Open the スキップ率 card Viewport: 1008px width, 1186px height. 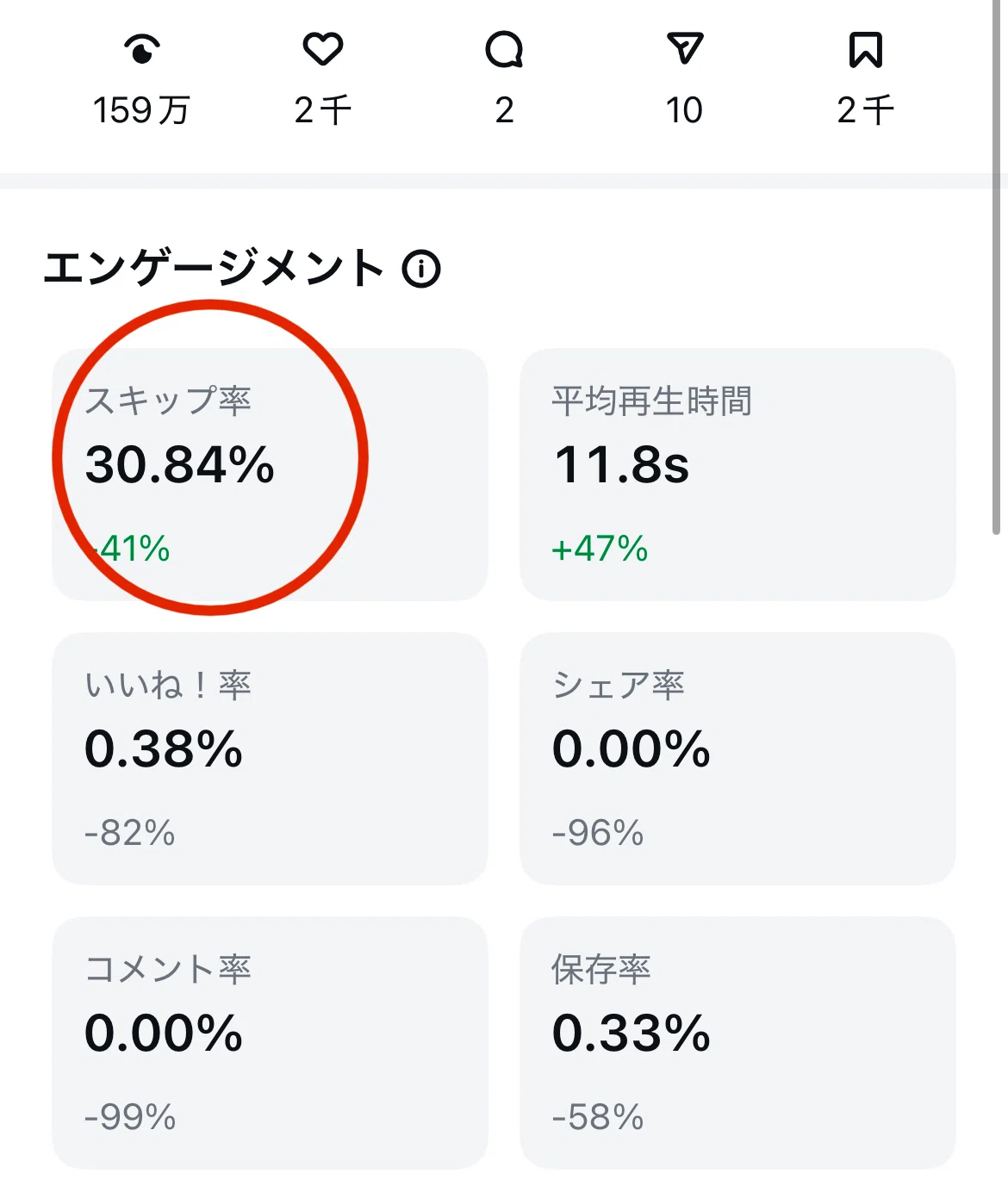tap(270, 475)
